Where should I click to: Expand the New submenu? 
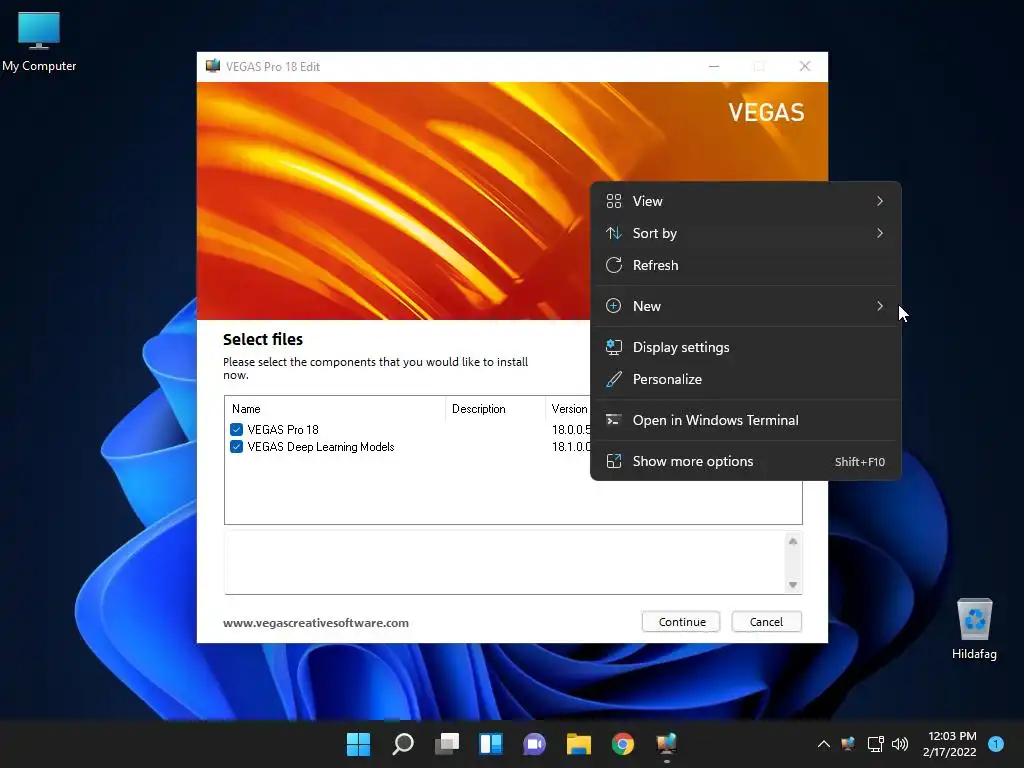(746, 306)
